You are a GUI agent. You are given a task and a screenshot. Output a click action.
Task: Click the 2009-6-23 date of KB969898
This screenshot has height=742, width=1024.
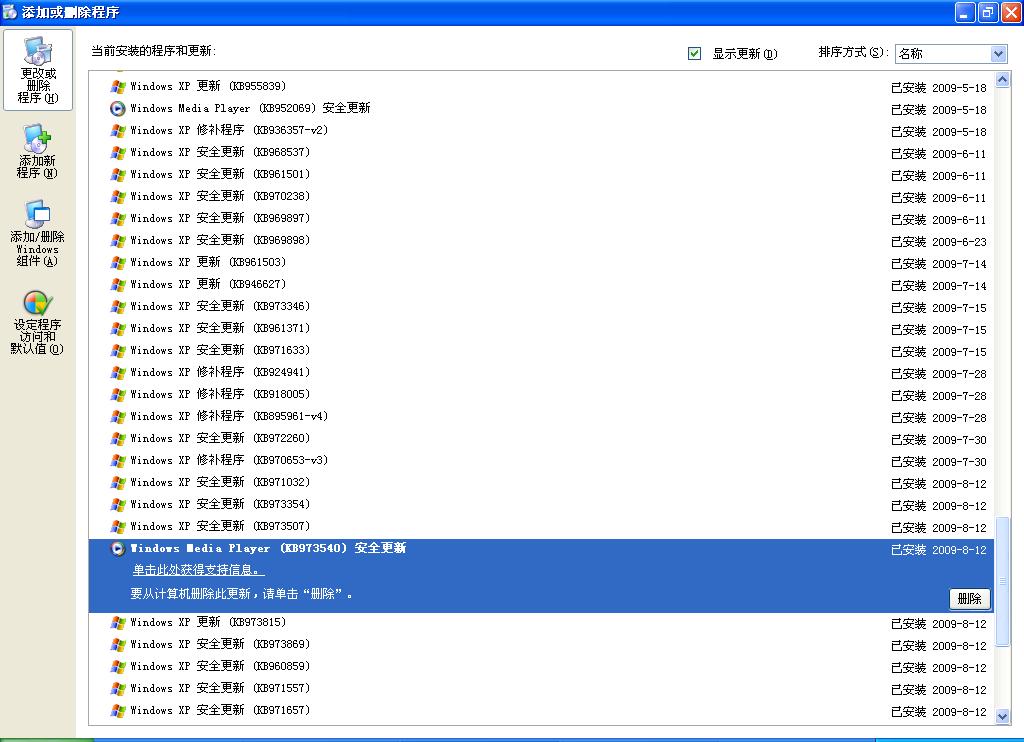point(959,242)
